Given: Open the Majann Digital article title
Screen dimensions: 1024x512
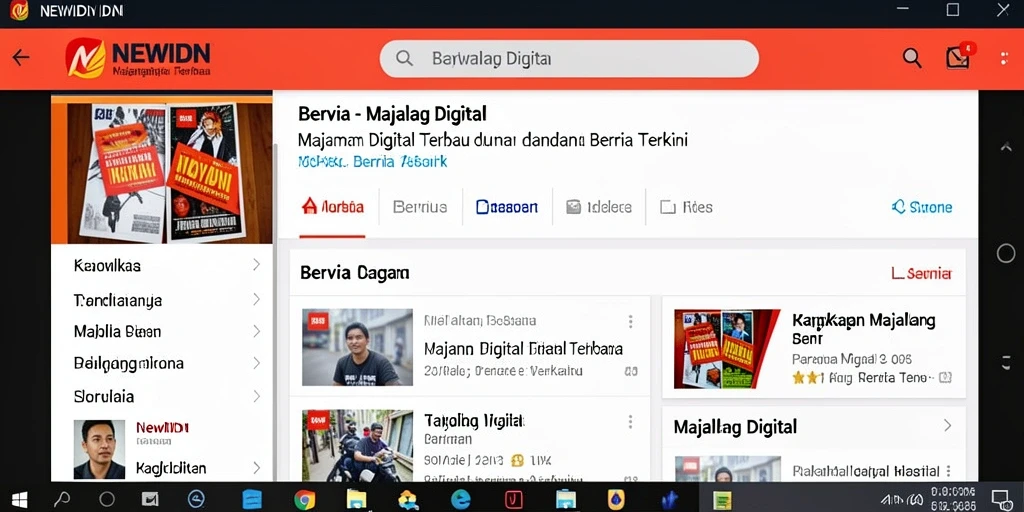Looking at the screenshot, I should [x=523, y=349].
